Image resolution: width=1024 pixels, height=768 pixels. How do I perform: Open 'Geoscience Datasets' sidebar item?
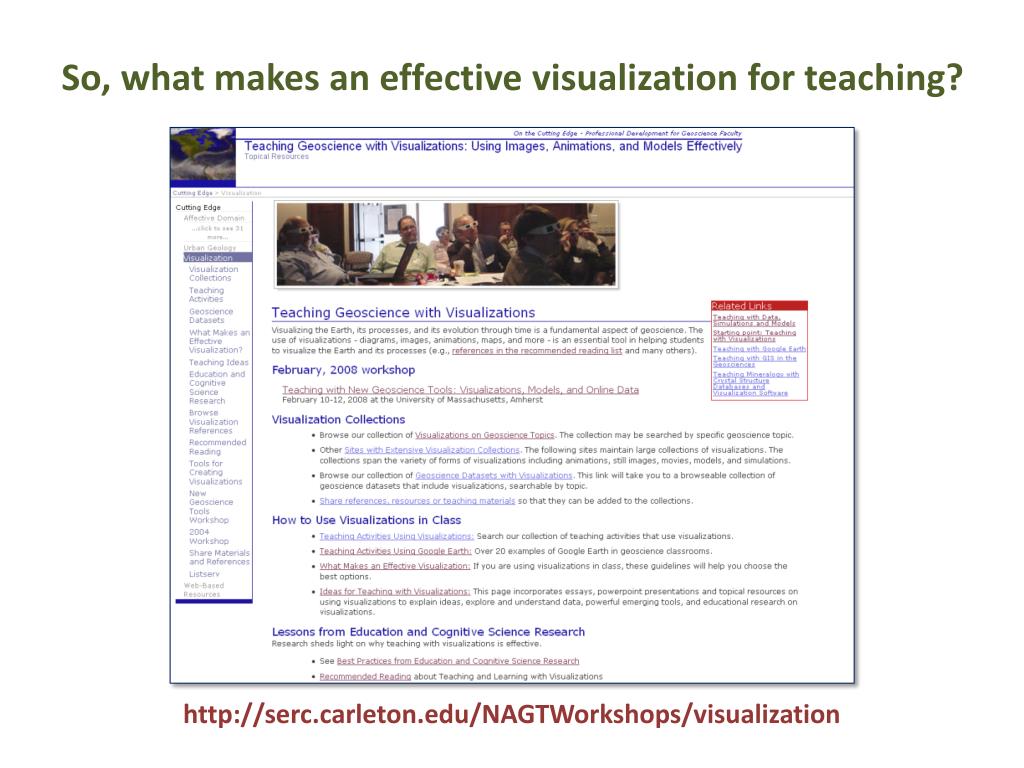pos(211,316)
